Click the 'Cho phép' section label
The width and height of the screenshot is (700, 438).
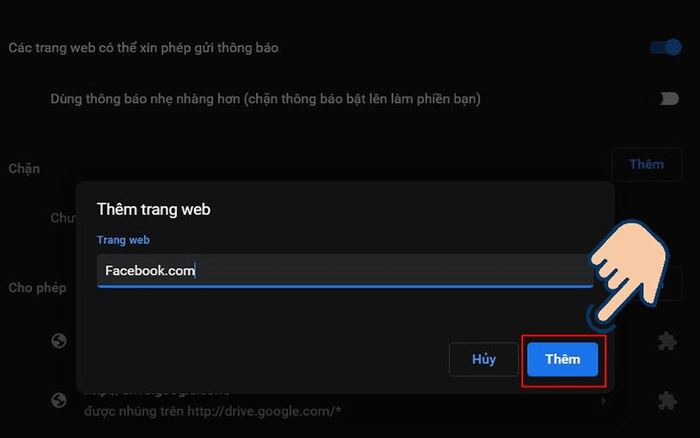click(x=38, y=288)
